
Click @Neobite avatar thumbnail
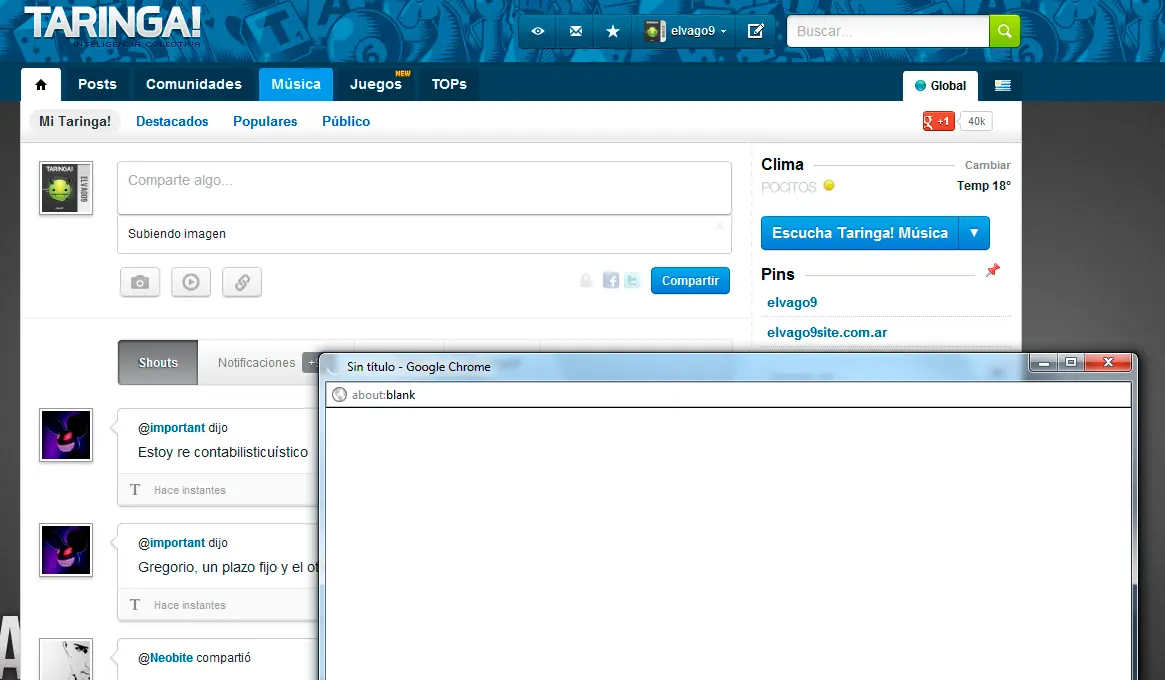click(66, 659)
